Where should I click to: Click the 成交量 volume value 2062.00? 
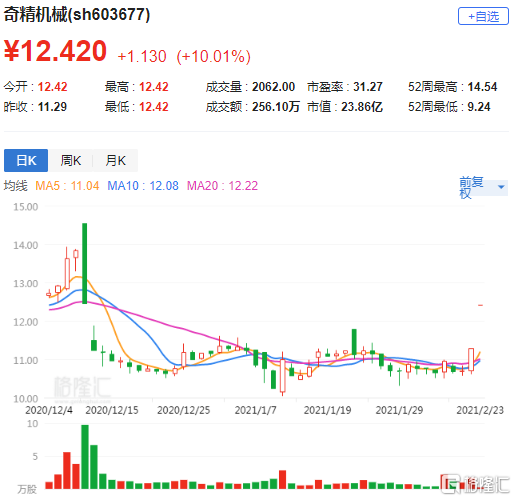pyautogui.click(x=274, y=87)
